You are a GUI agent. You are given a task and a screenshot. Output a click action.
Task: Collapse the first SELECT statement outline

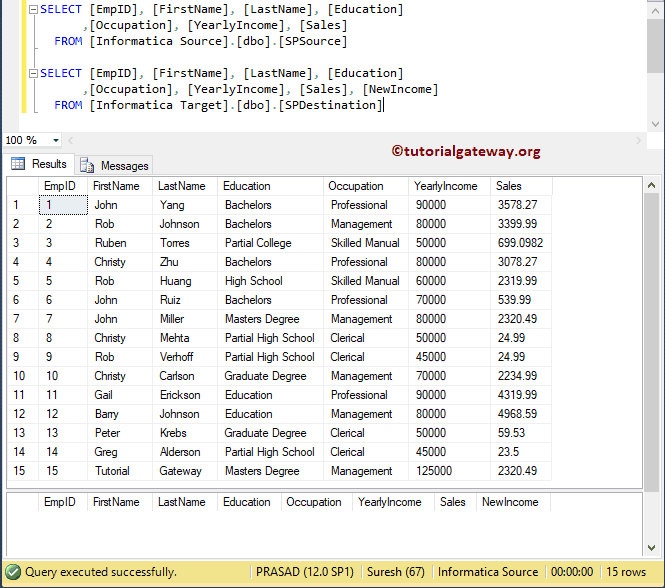point(32,9)
